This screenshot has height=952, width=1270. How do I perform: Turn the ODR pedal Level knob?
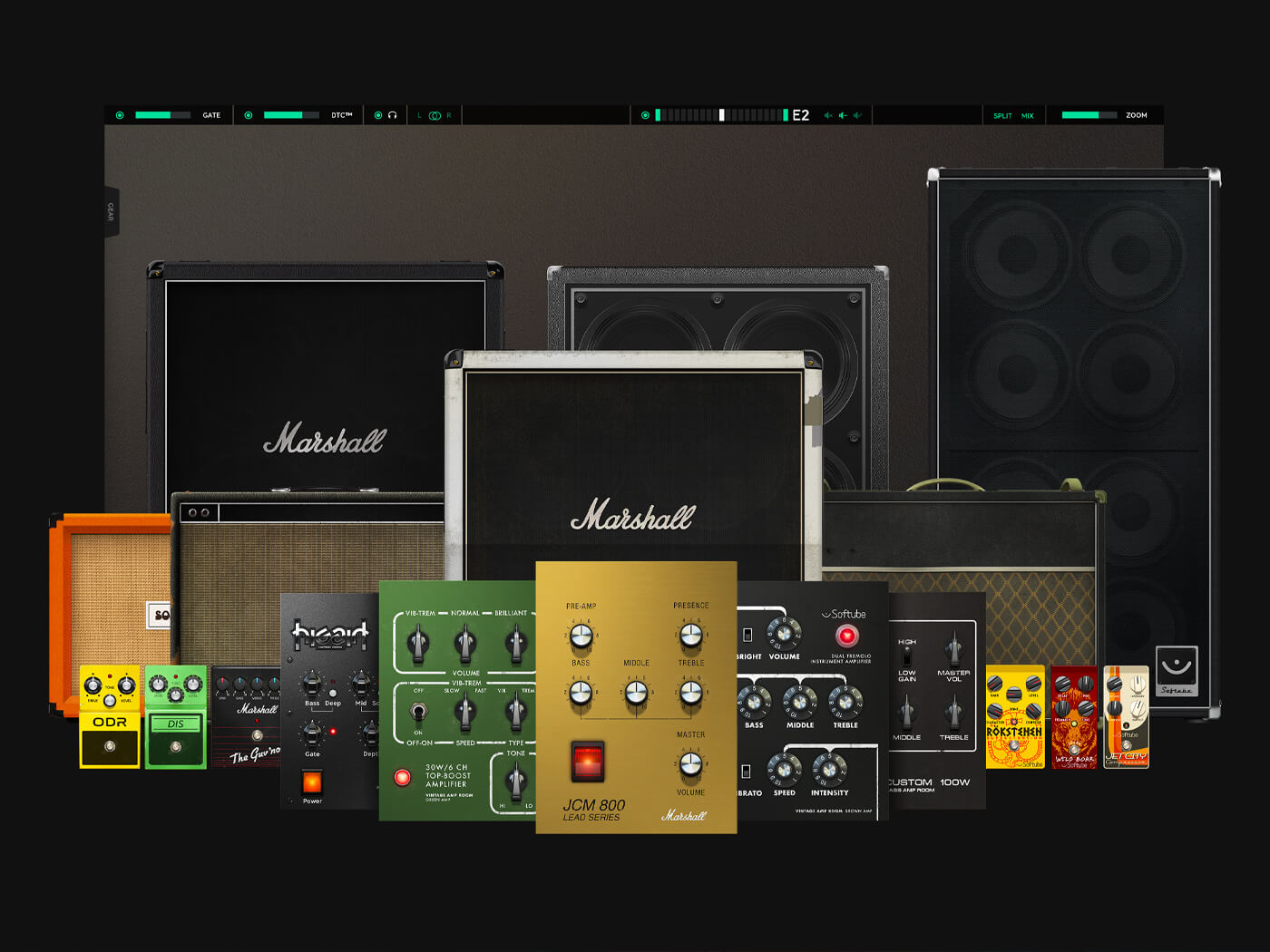pos(127,686)
